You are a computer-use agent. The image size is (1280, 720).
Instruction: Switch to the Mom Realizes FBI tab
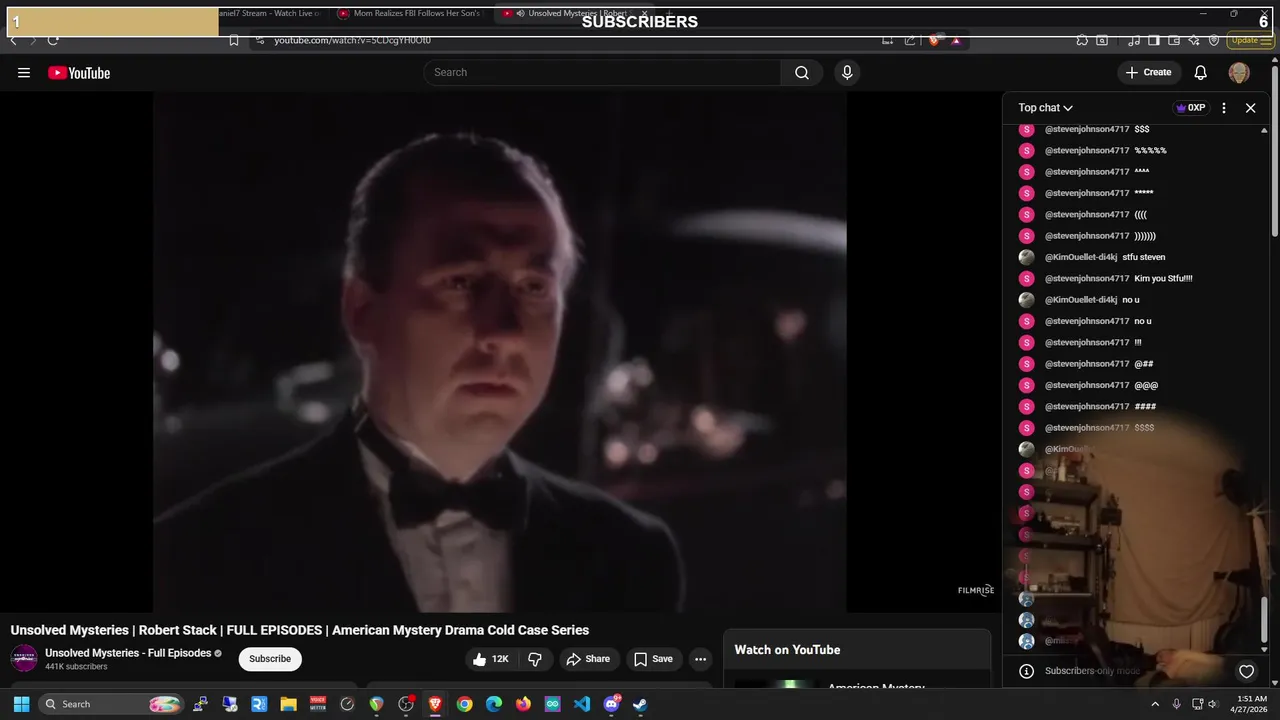click(x=410, y=14)
